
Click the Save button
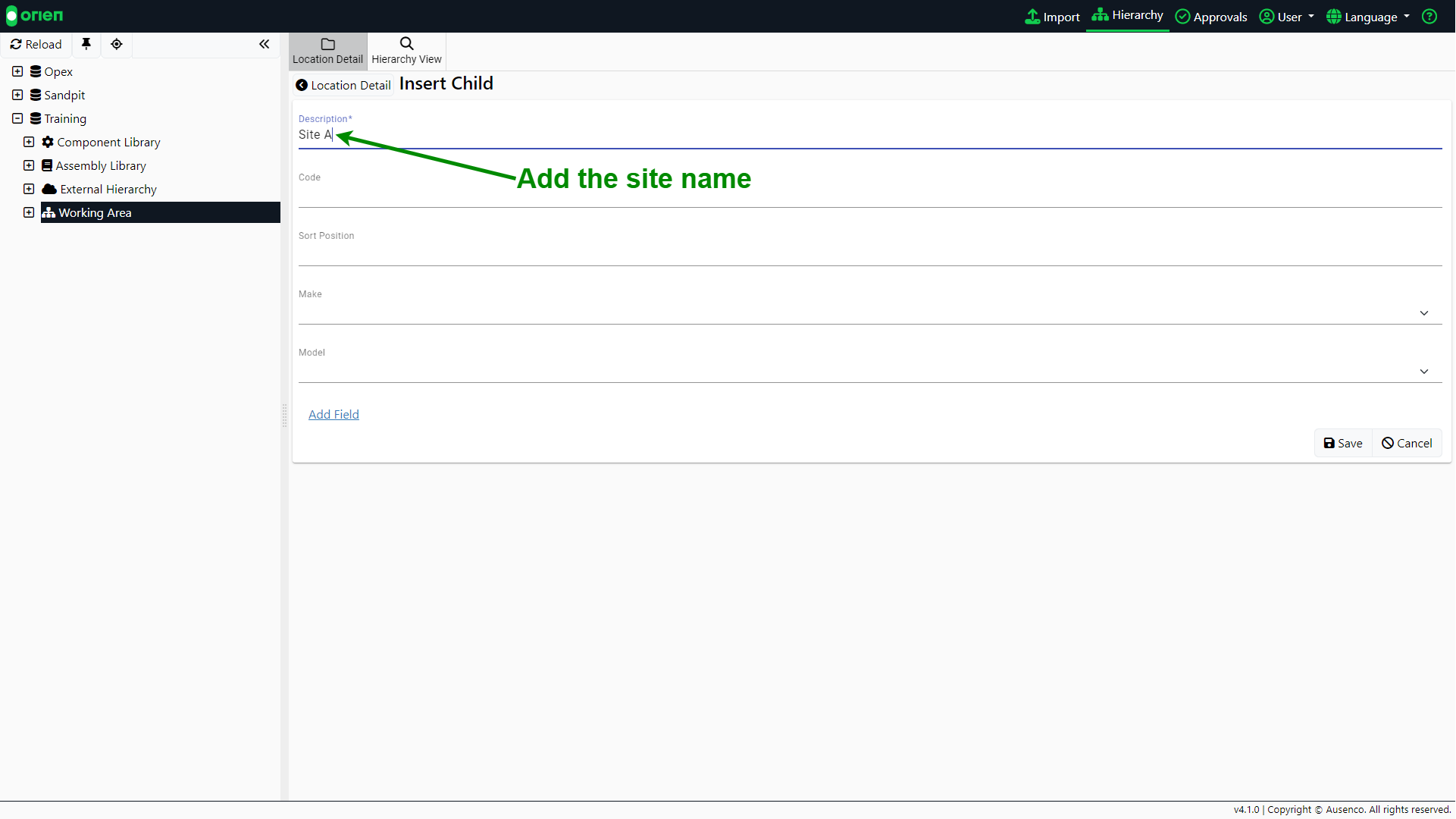[x=1342, y=444]
